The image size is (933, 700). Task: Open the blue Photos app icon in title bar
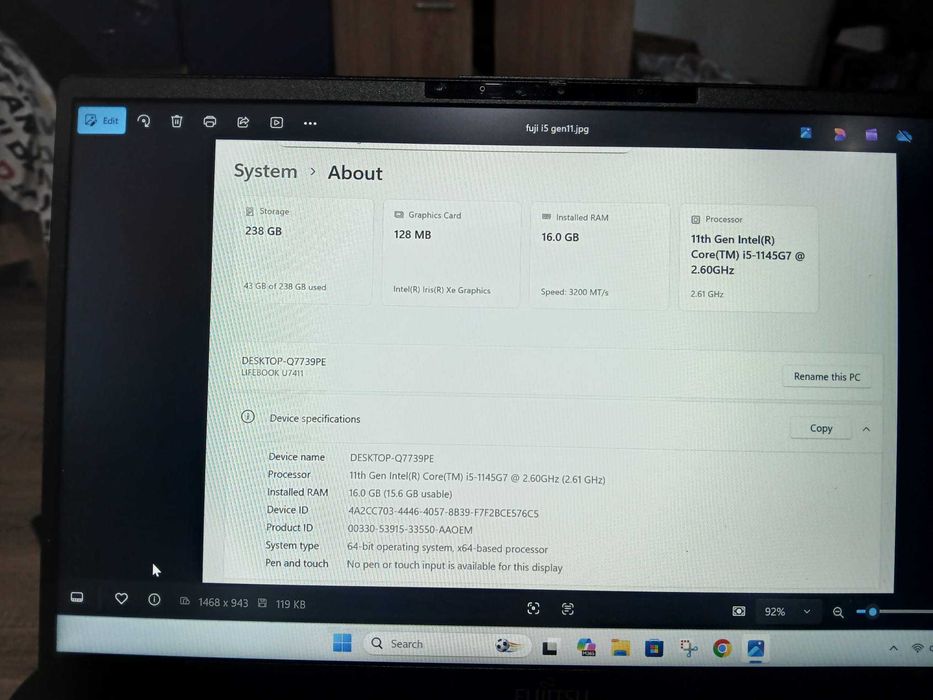coord(806,133)
